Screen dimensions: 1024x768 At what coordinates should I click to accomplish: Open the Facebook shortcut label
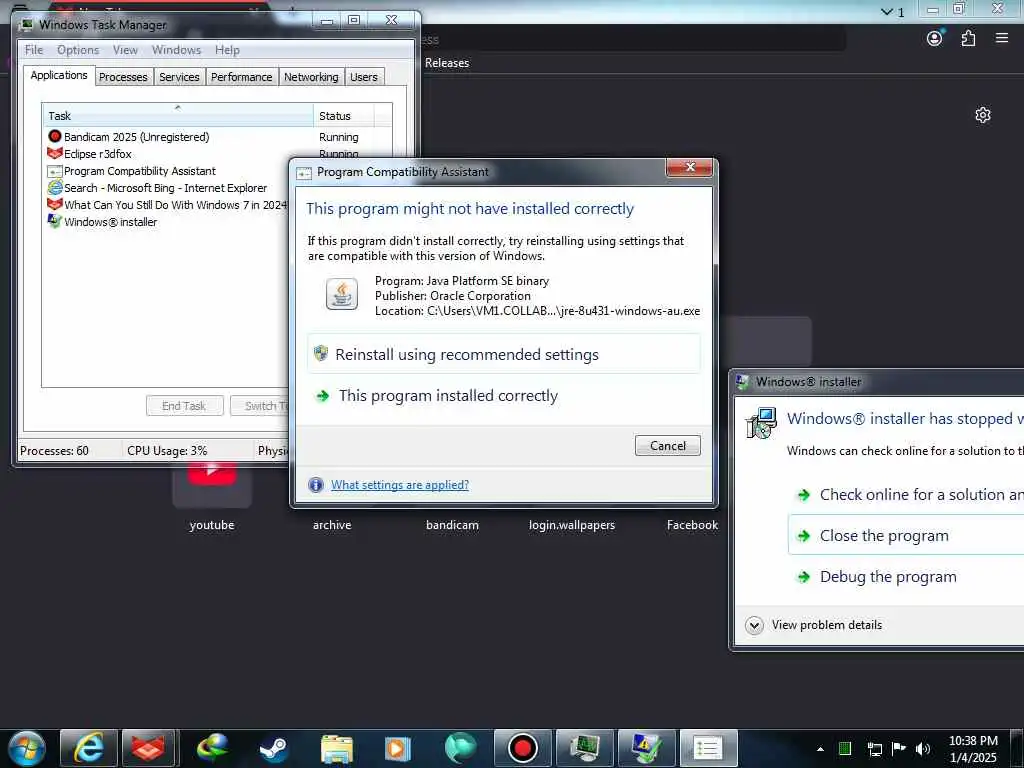pos(692,525)
